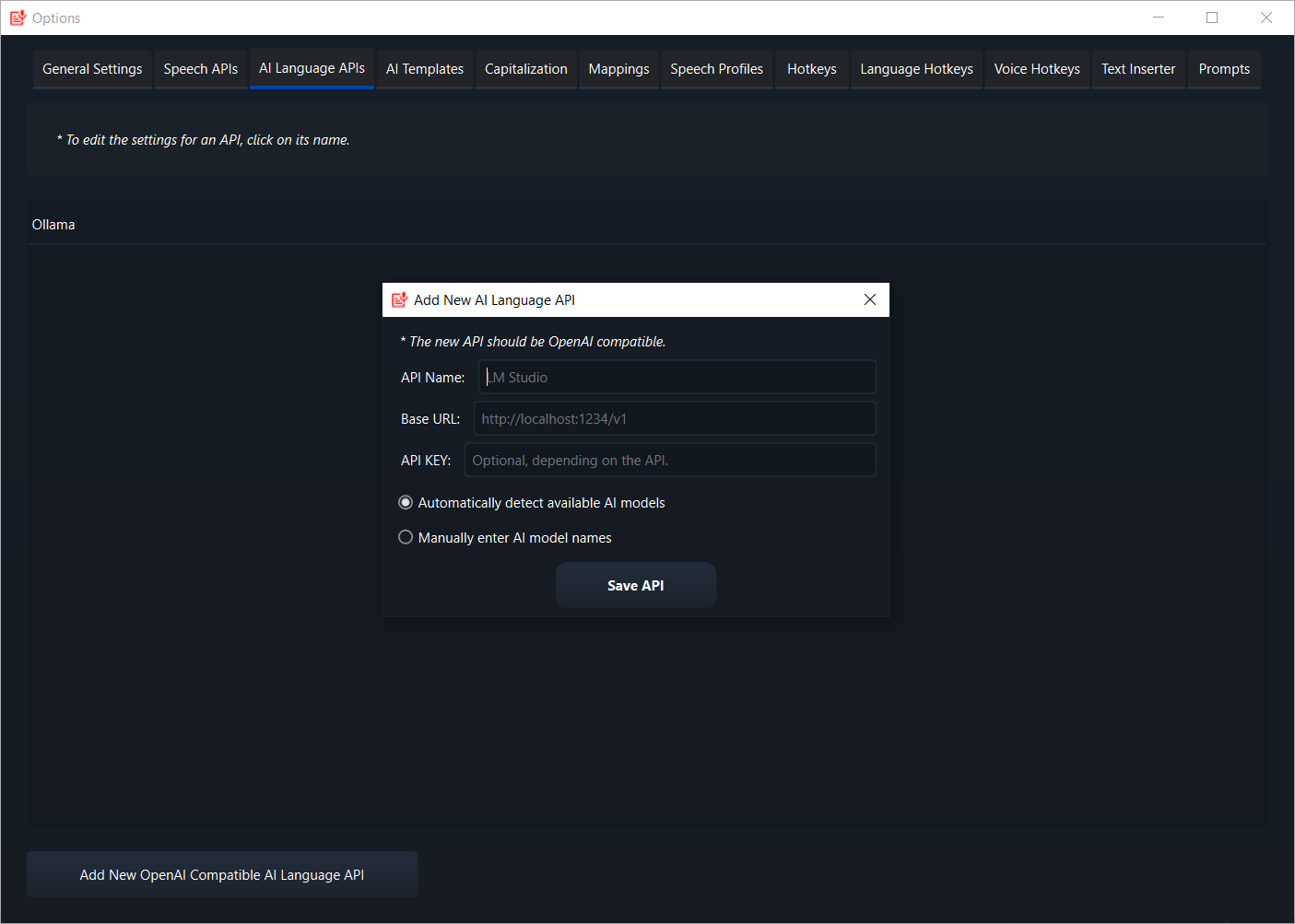Select the Mappings tab
1295x924 pixels.
coord(618,68)
